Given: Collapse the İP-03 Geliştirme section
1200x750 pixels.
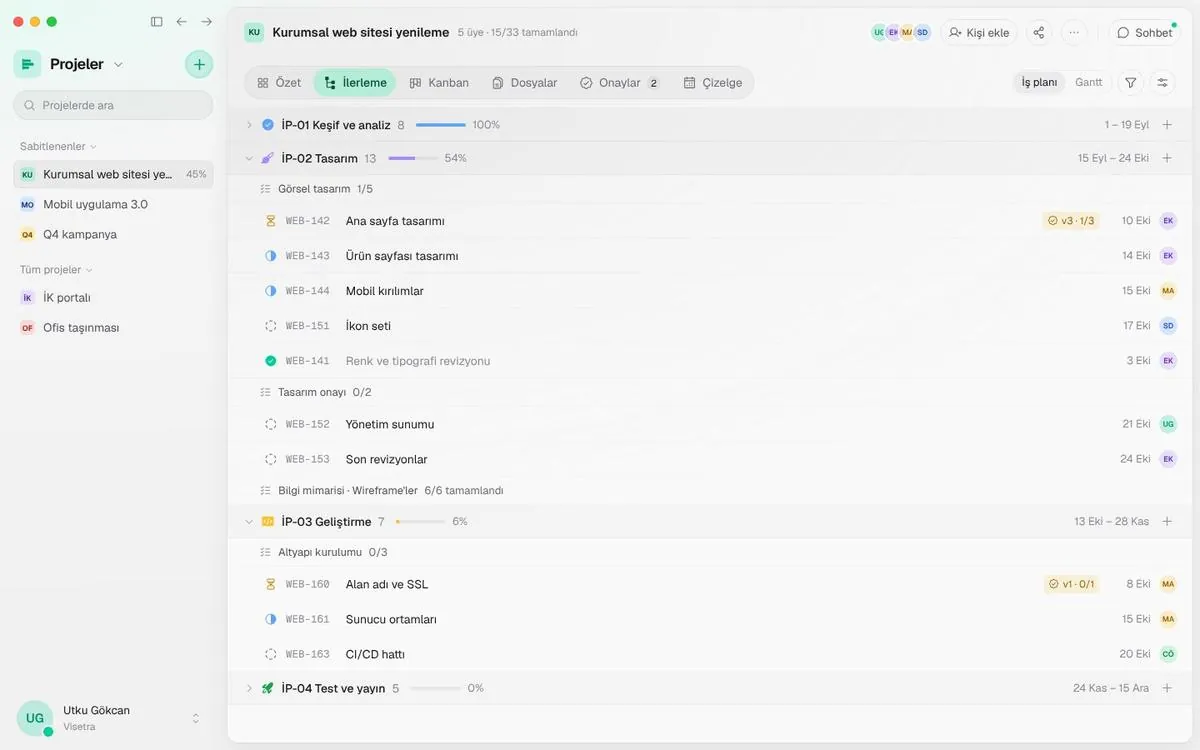Looking at the screenshot, I should click(x=249, y=521).
